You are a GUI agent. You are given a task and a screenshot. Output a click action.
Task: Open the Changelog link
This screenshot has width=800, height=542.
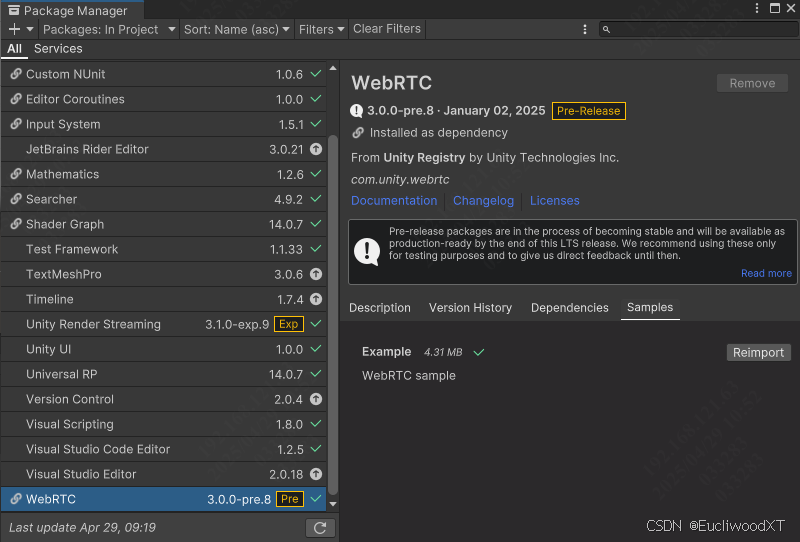pos(483,201)
